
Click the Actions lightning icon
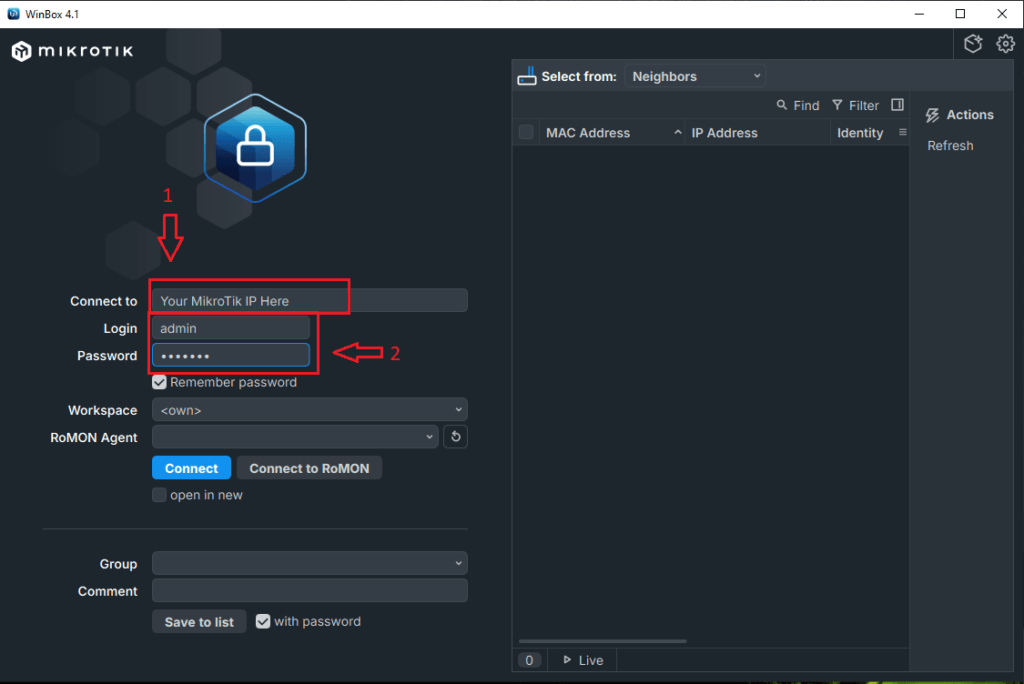[x=933, y=115]
